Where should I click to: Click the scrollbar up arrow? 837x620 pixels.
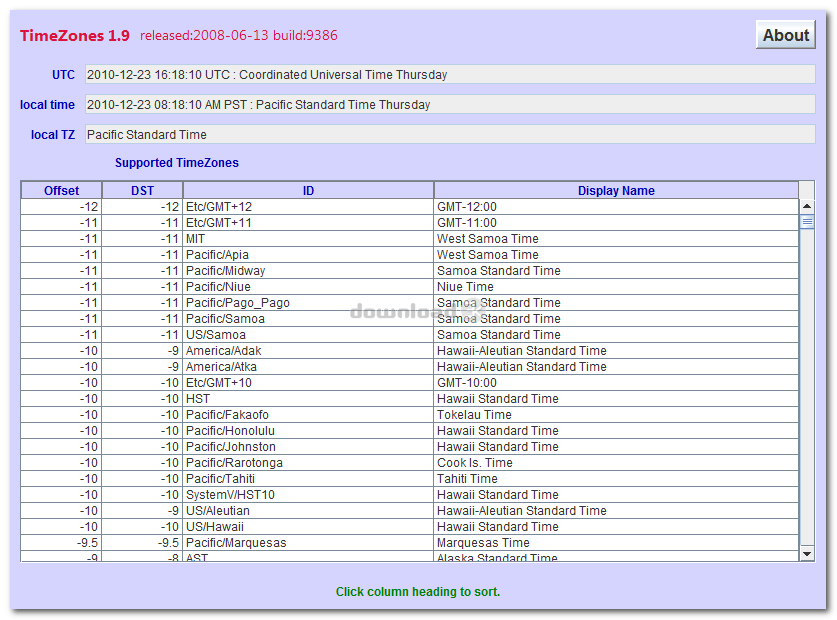click(x=807, y=206)
